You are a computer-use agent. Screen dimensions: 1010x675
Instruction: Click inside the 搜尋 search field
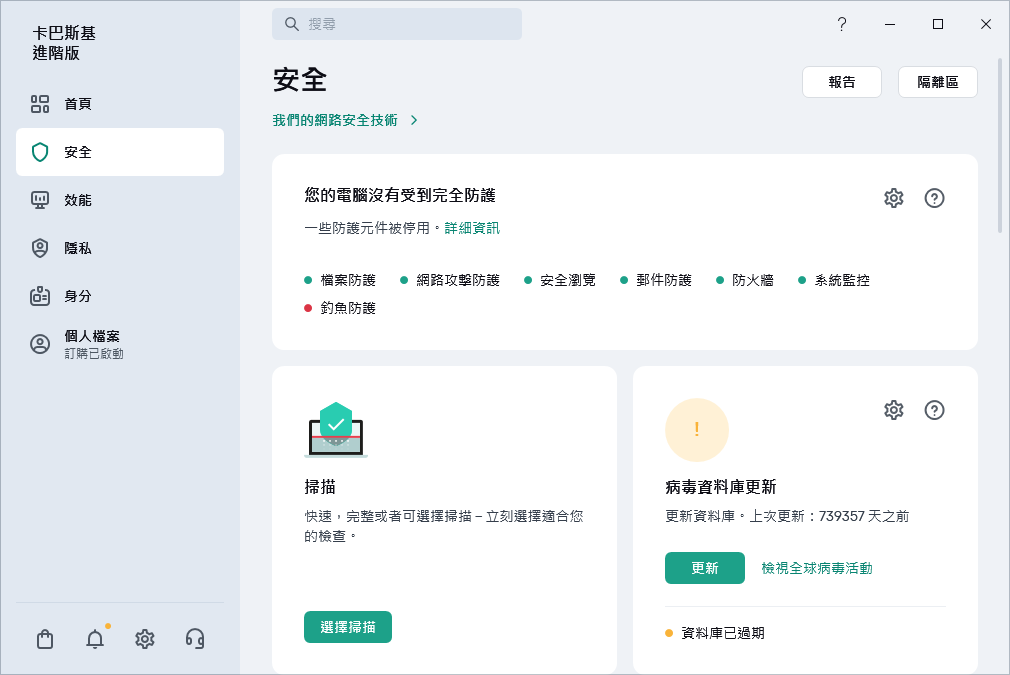coord(397,23)
